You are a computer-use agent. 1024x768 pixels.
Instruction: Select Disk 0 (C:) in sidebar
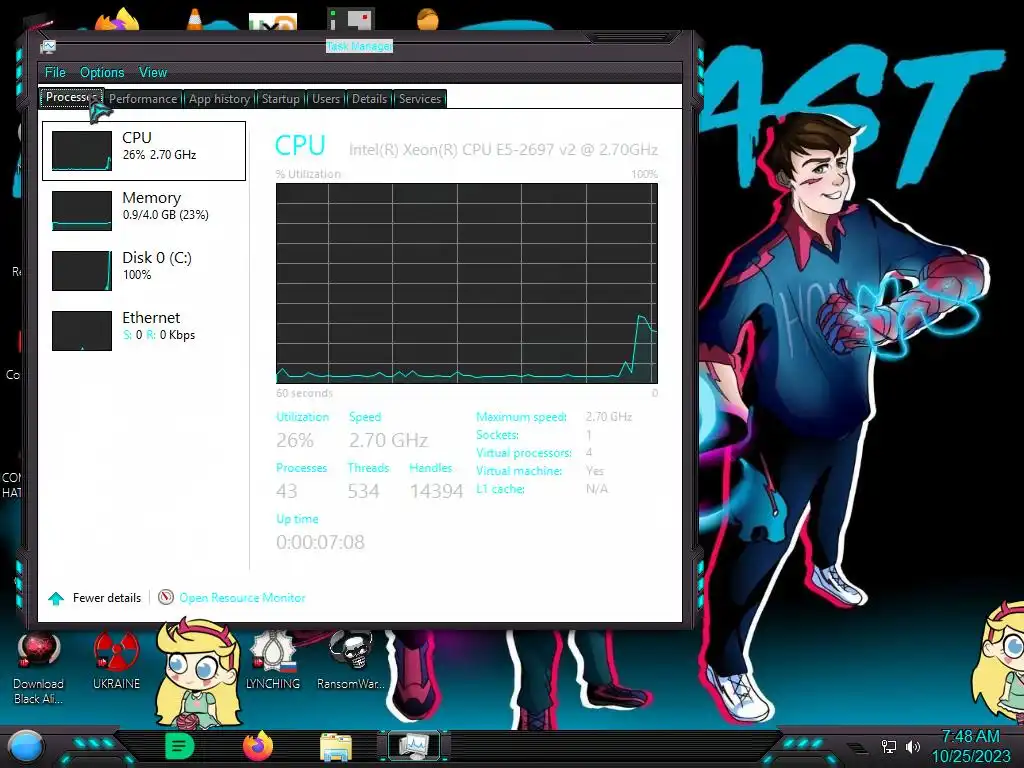[x=144, y=270]
